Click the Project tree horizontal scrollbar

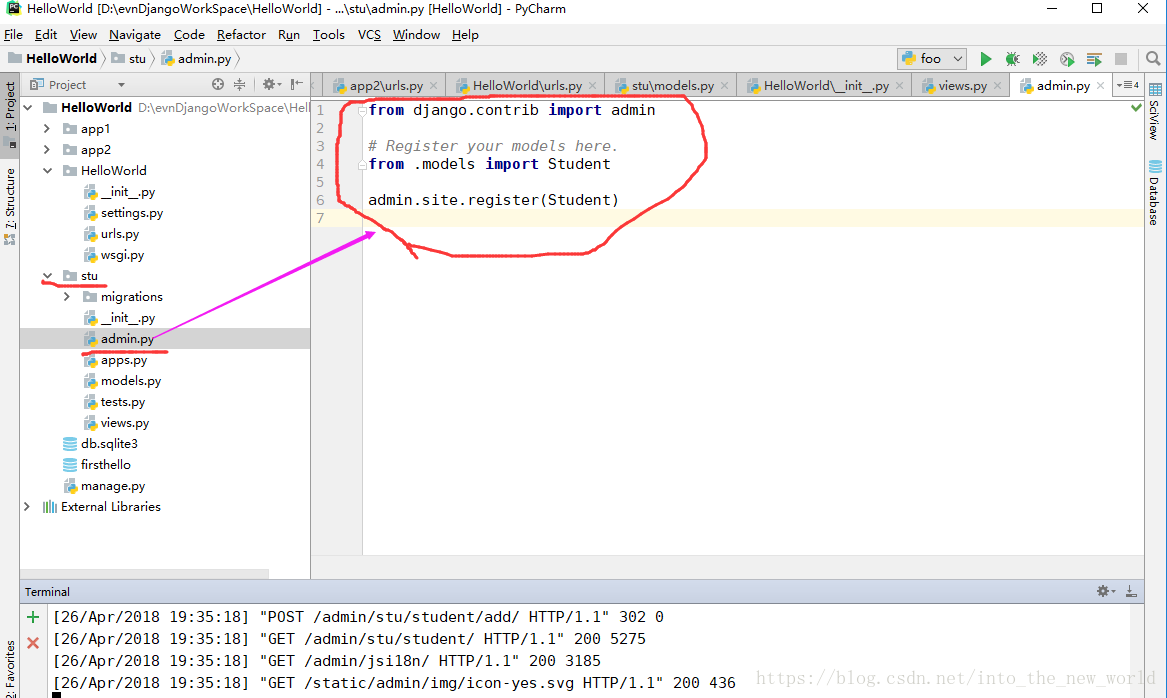145,574
